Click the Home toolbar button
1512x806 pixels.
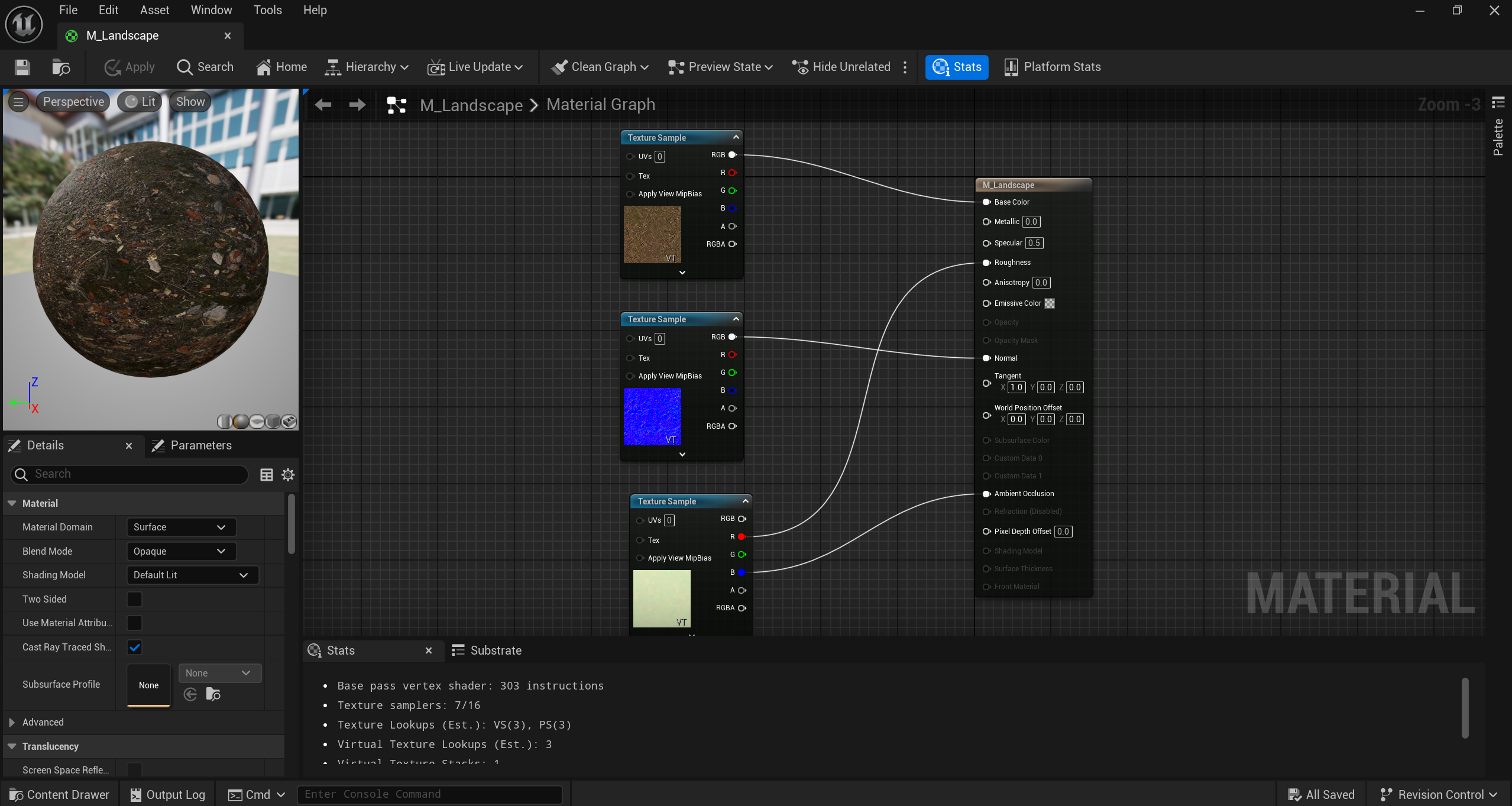[281, 67]
